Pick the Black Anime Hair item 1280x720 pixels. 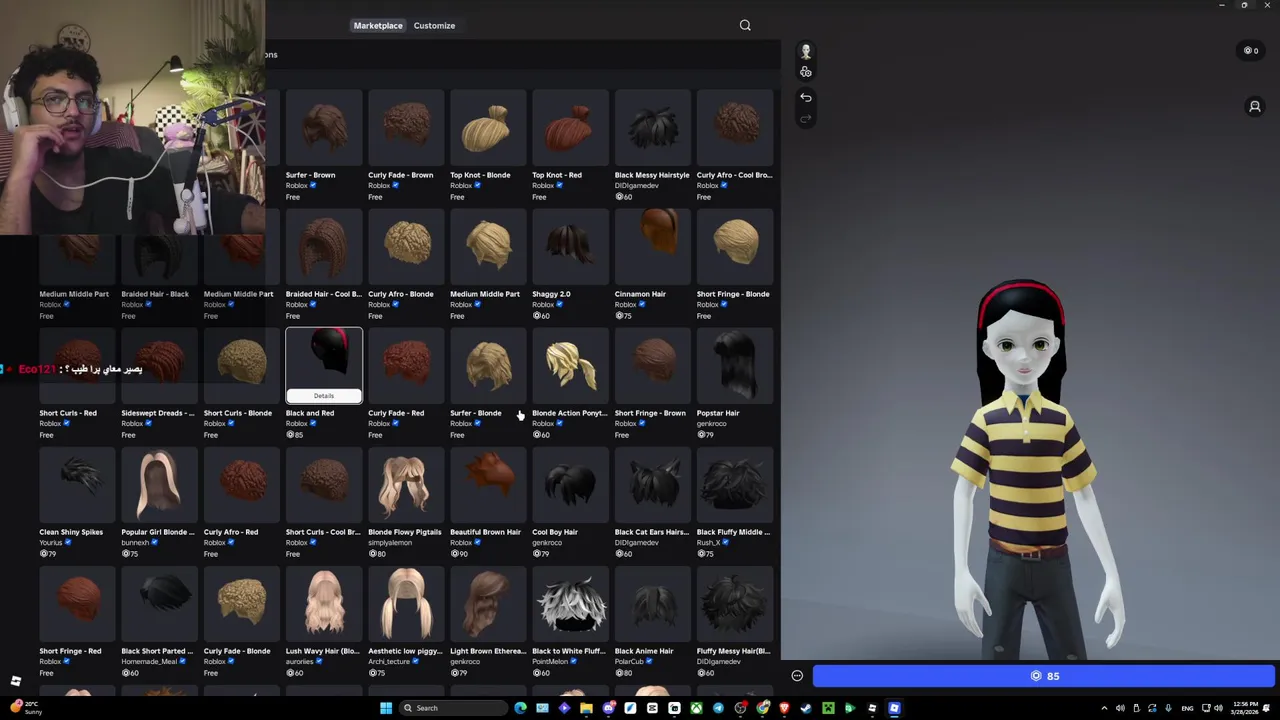click(x=652, y=622)
